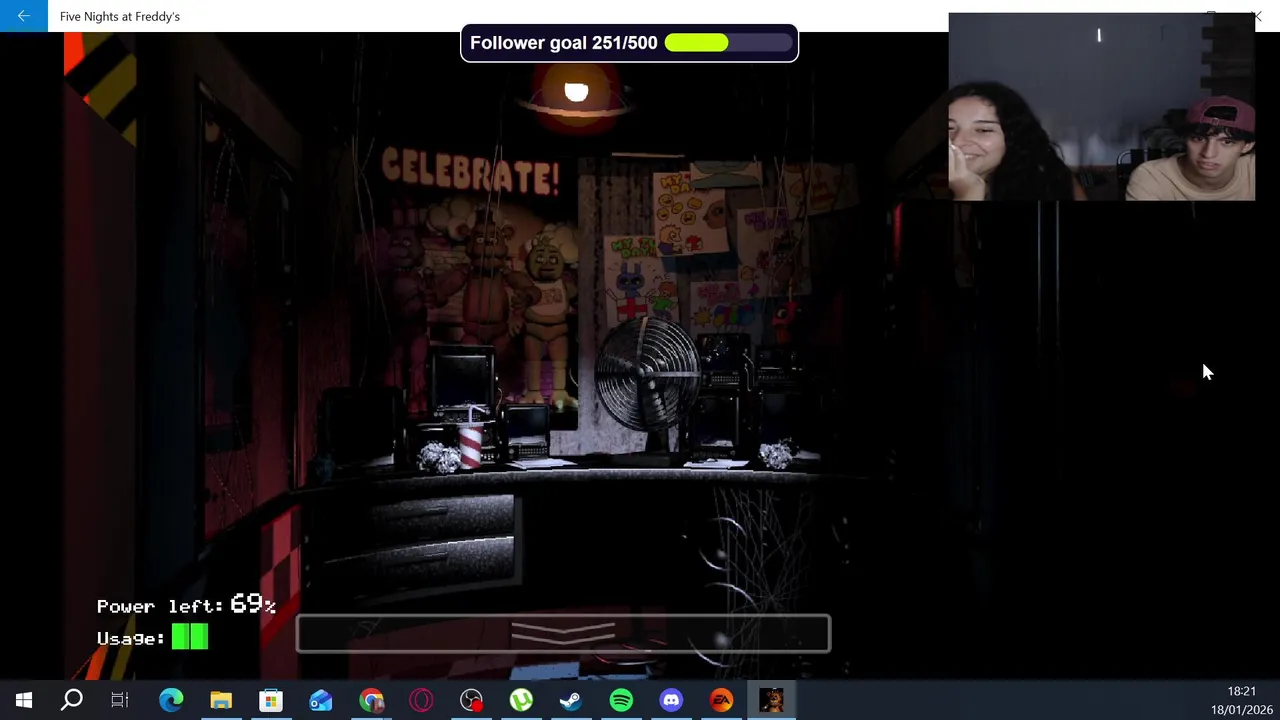Screen dimensions: 1280x720
Task: Click the fan on the desk
Action: [647, 385]
